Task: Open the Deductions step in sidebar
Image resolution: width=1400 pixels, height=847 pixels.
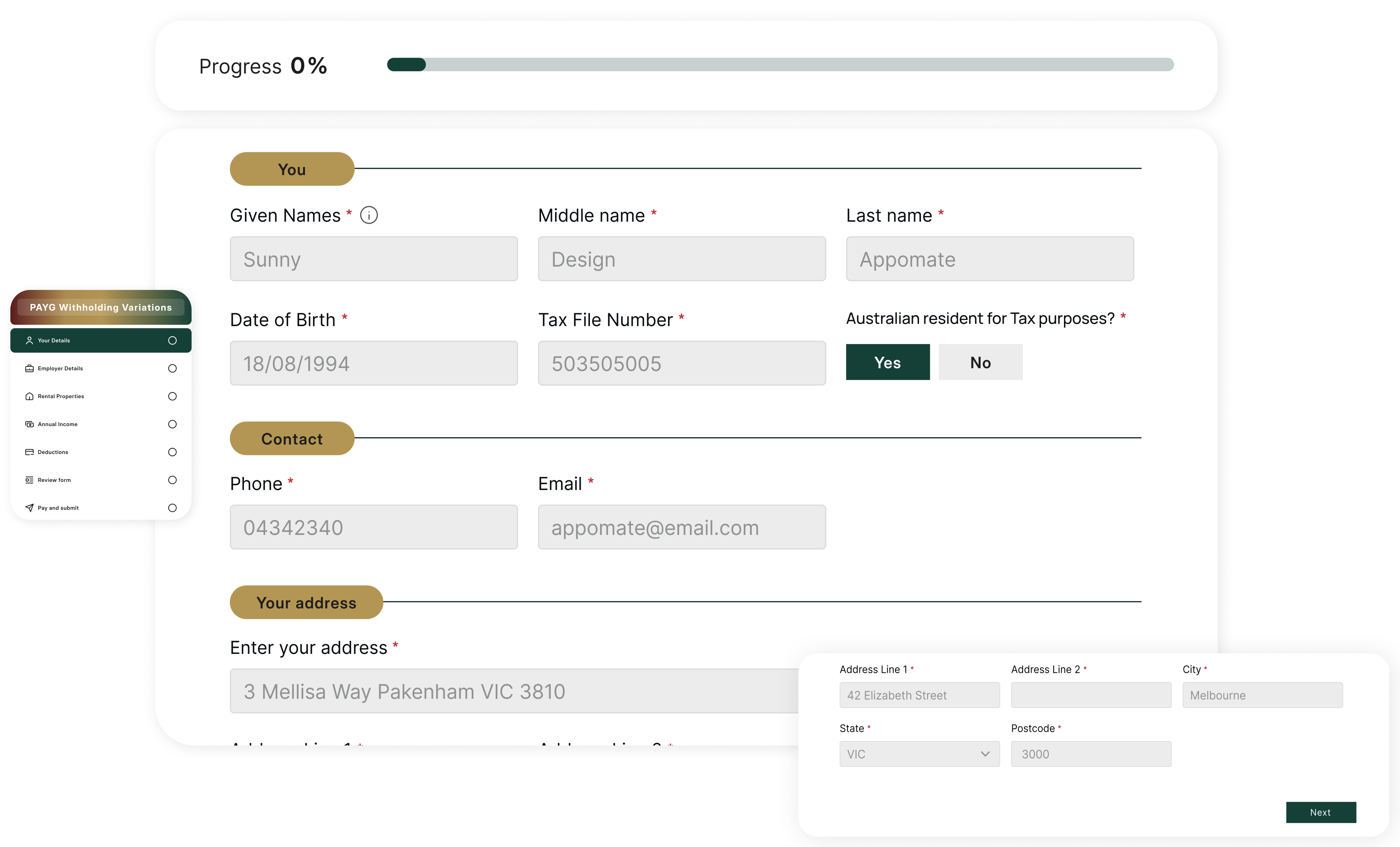Action: click(x=53, y=452)
